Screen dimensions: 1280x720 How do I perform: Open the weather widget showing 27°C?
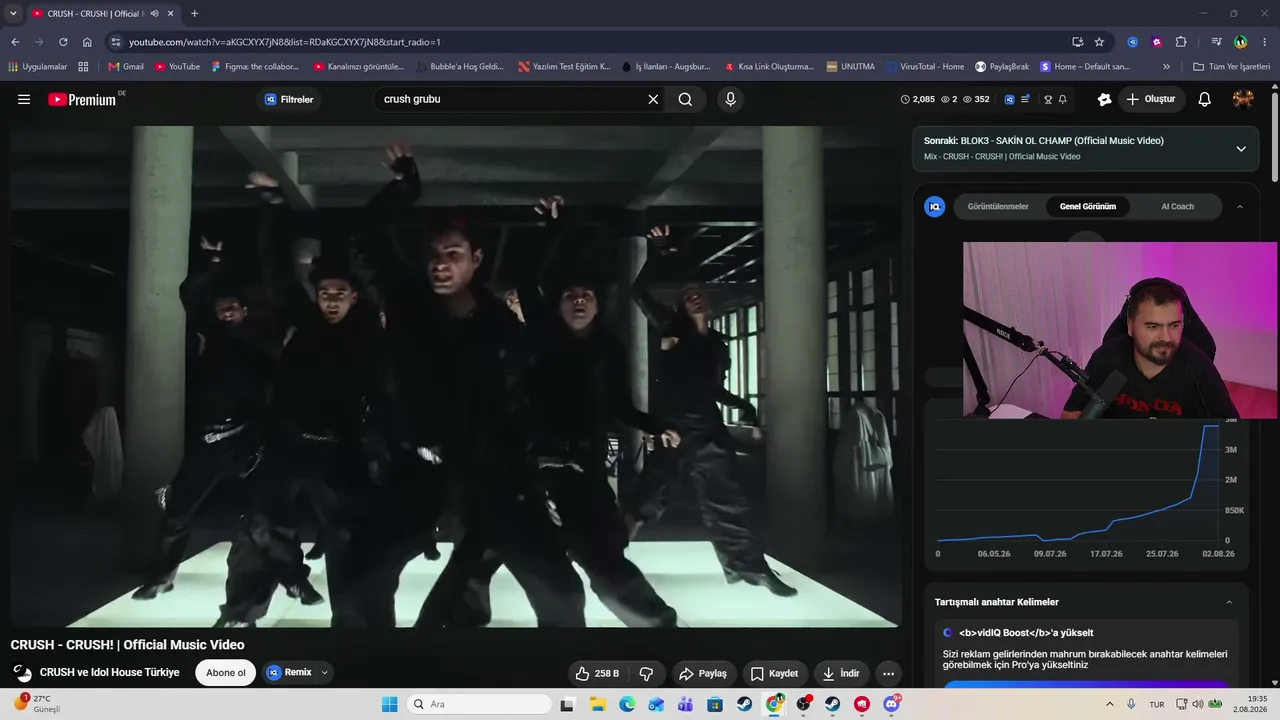[37, 704]
